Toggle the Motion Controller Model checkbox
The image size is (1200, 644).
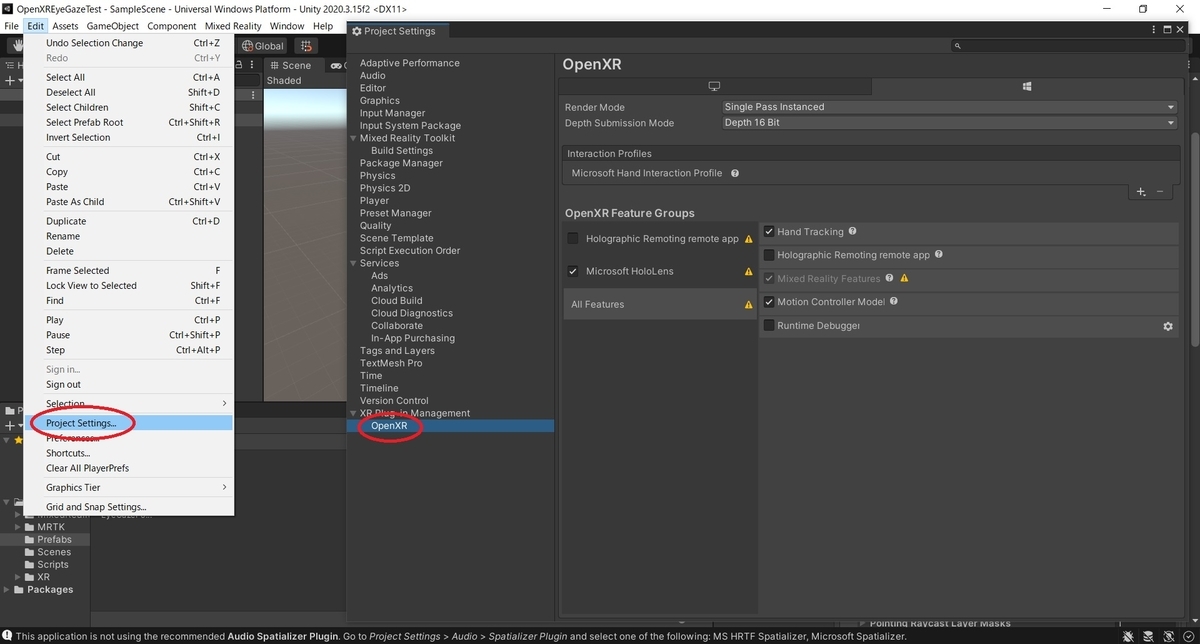point(769,302)
